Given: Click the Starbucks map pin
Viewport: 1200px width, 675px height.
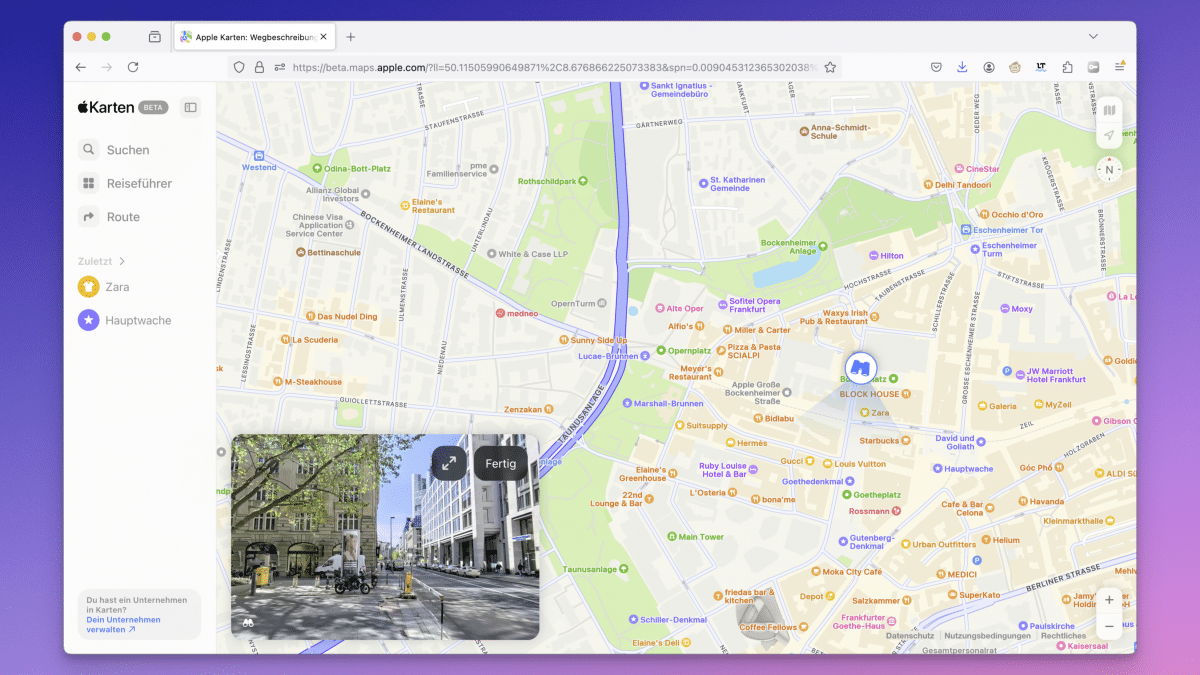Looking at the screenshot, I should coord(908,441).
